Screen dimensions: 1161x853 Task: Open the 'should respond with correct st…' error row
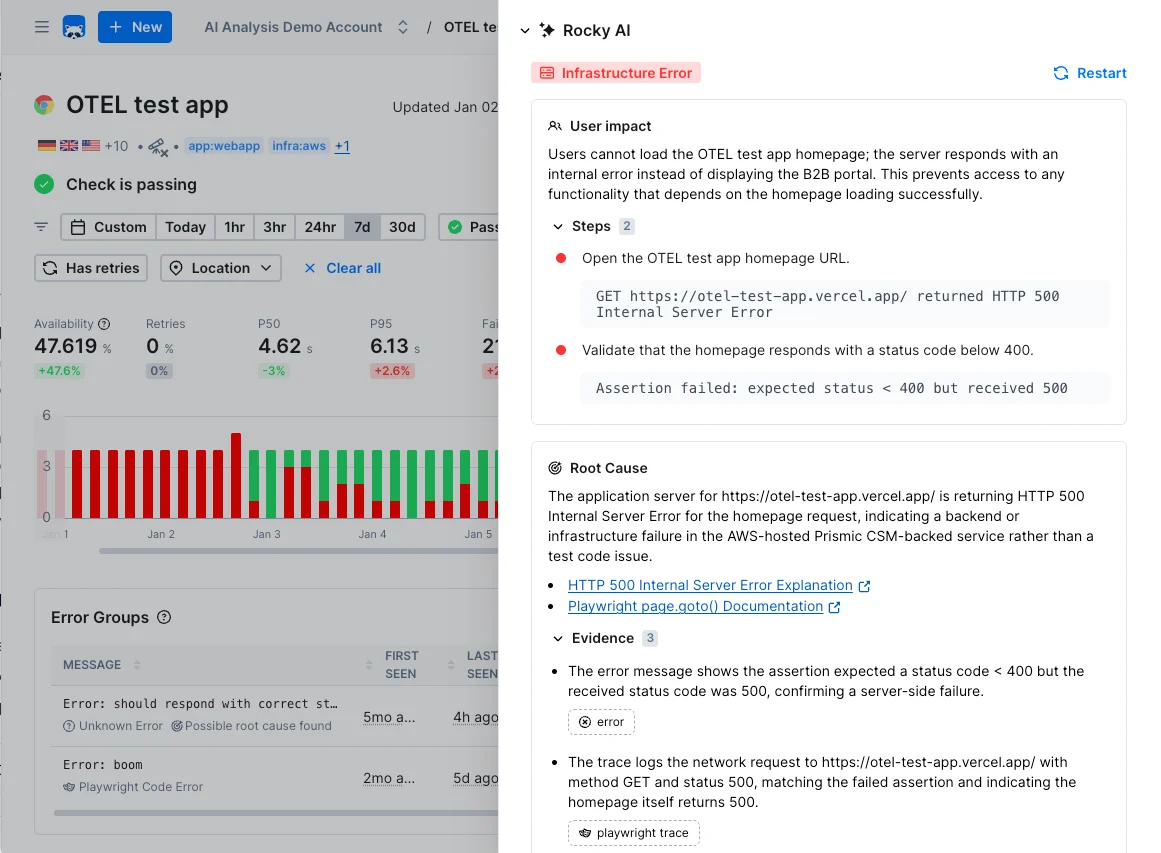(x=275, y=715)
